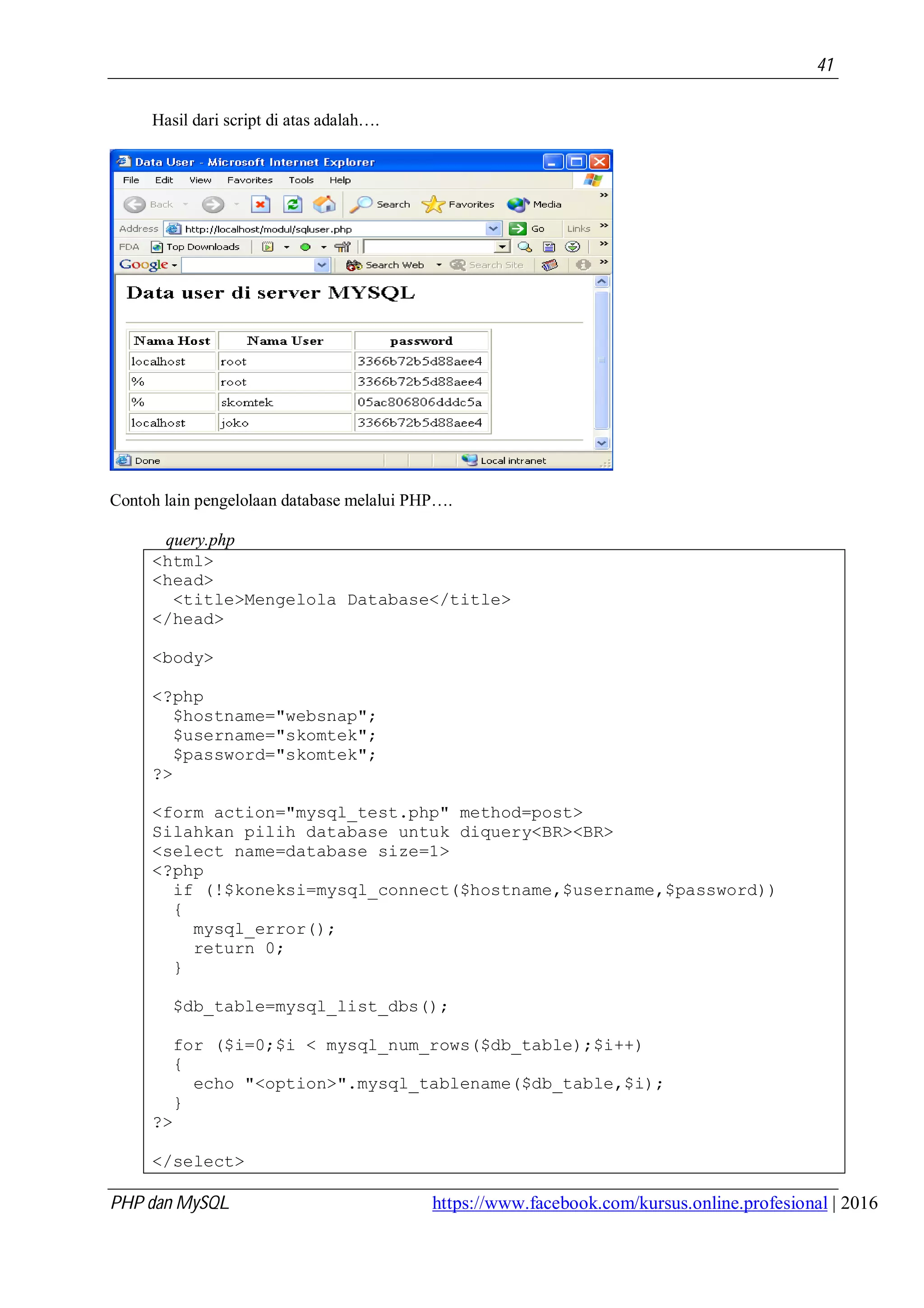Open the View menu
The width and height of the screenshot is (924, 1308).
click(x=200, y=180)
